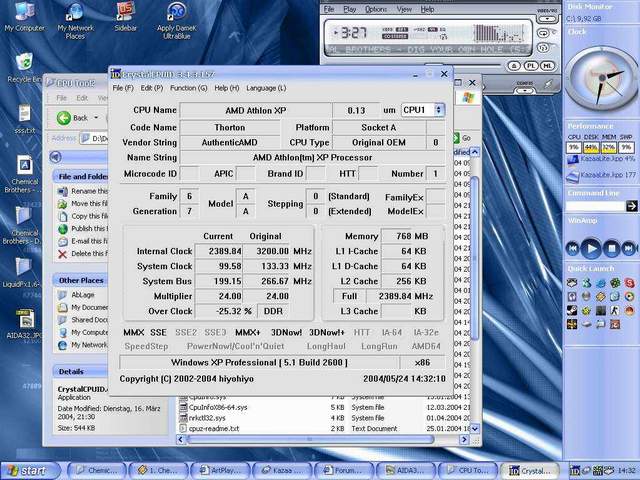
Task: Open Language (L) menu in CrystalCPUID
Action: coord(266,88)
